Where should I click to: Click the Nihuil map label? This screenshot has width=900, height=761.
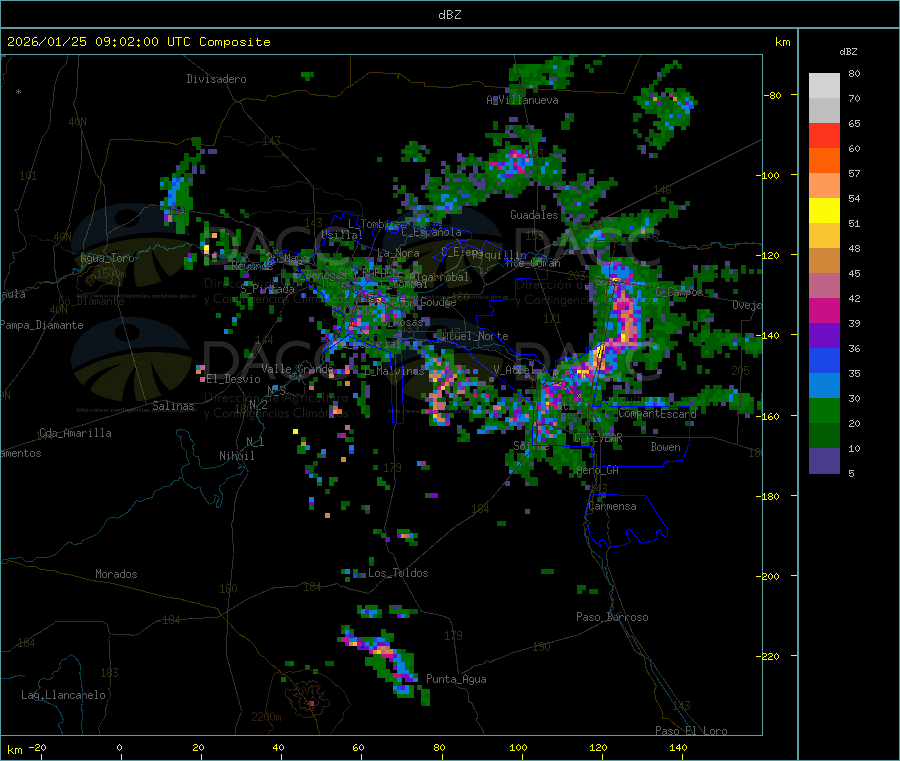pyautogui.click(x=237, y=456)
